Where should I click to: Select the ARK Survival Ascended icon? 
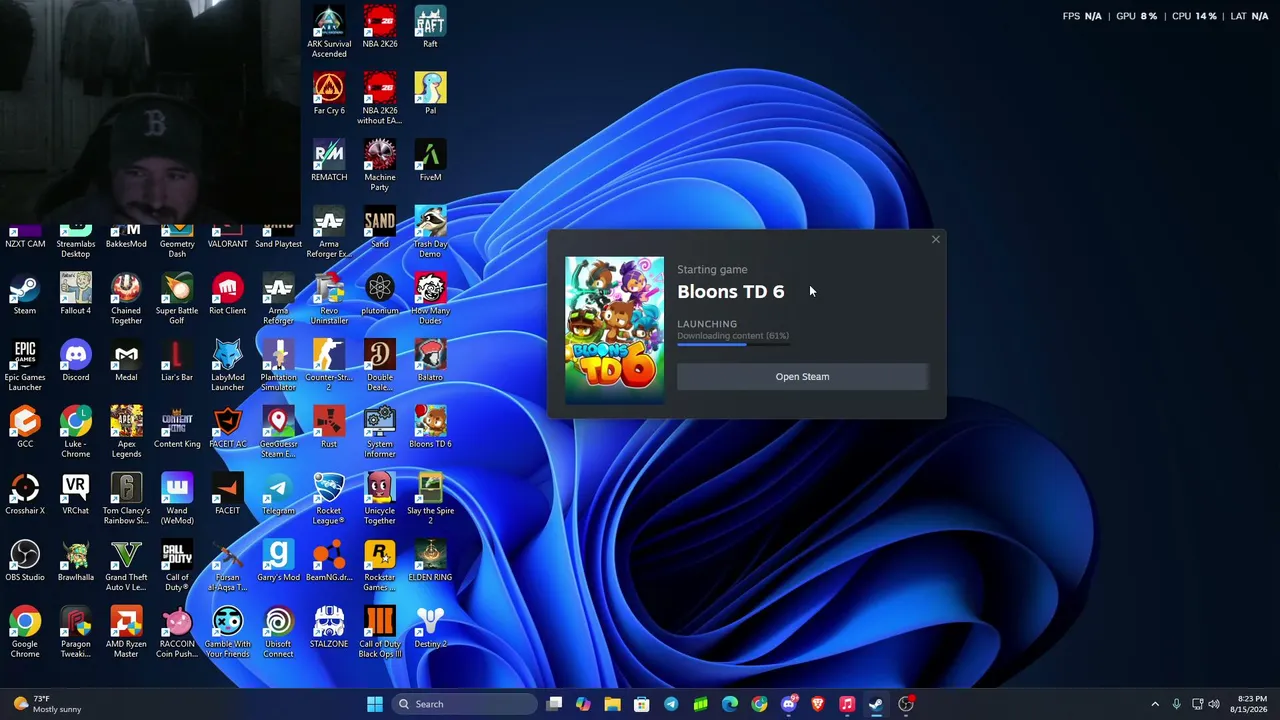click(329, 33)
